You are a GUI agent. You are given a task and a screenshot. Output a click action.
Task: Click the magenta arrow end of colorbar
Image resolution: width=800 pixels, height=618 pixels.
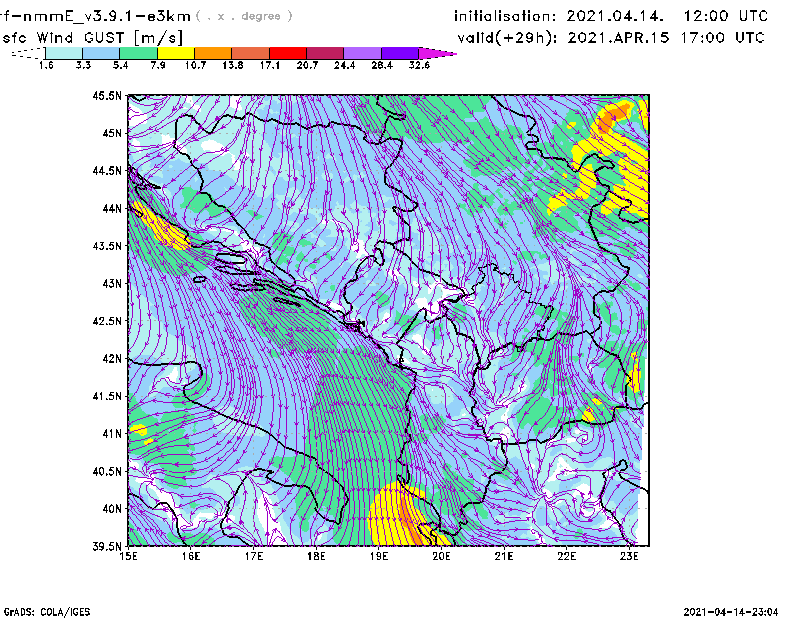pos(437,53)
